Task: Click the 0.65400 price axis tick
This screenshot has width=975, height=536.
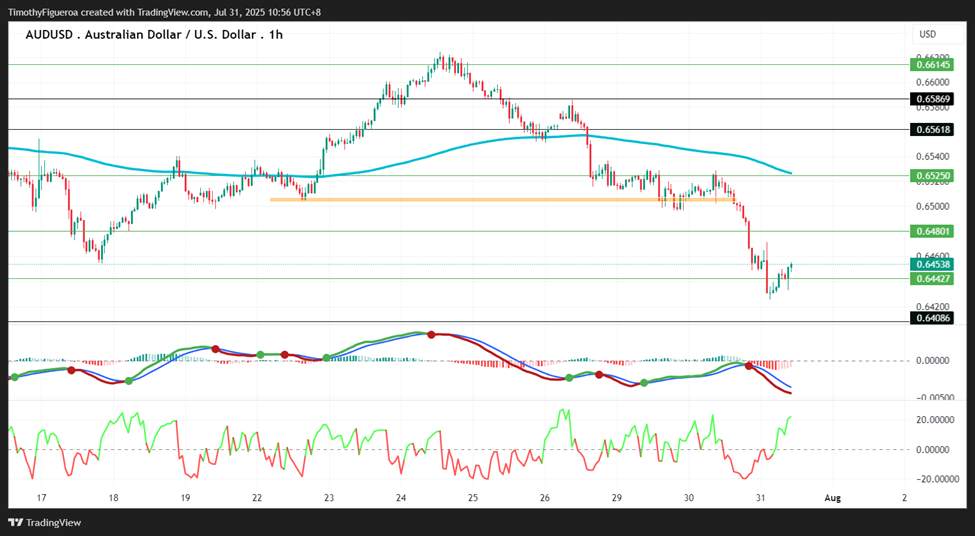Action: (x=933, y=156)
